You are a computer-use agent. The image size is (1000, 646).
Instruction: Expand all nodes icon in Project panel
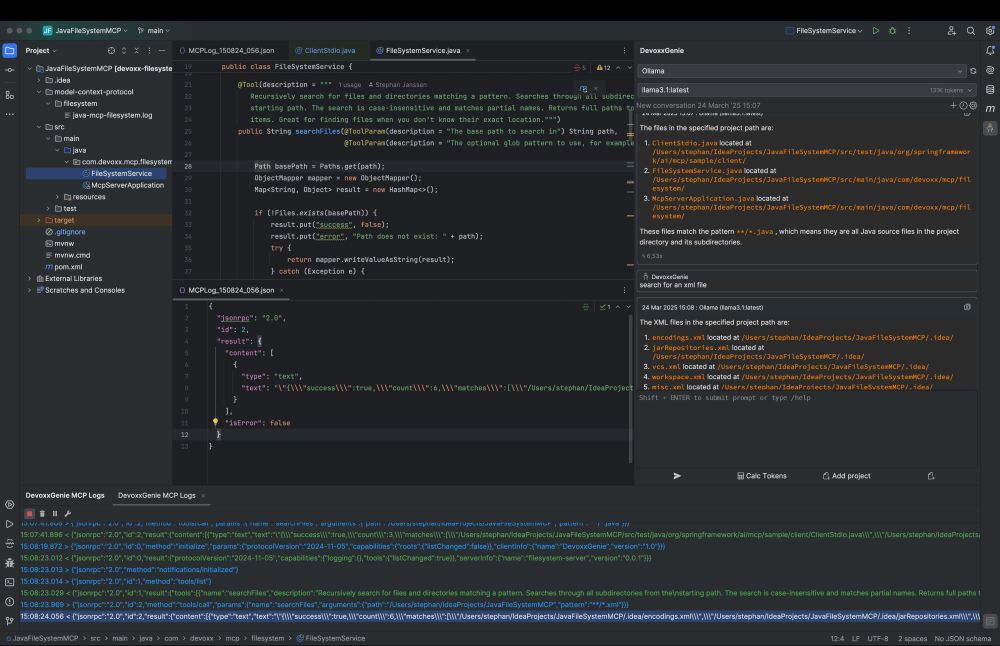124,50
